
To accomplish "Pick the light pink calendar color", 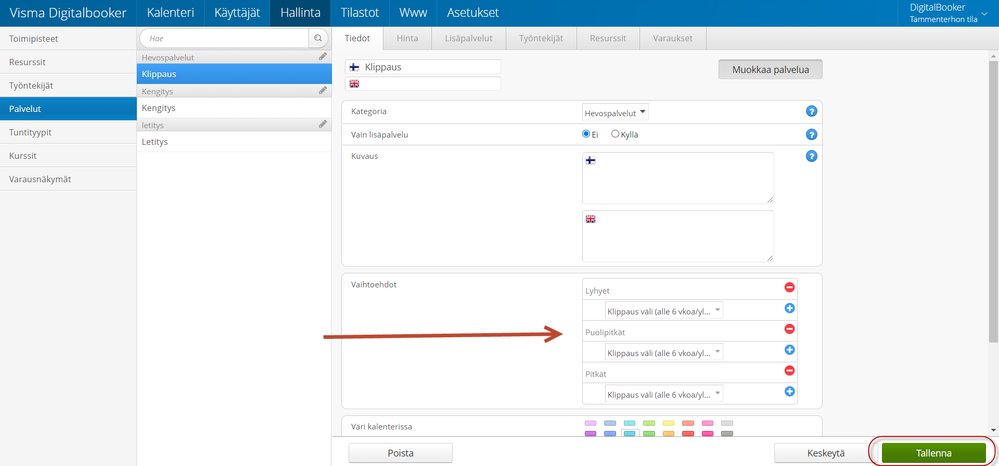I will tap(707, 423).
